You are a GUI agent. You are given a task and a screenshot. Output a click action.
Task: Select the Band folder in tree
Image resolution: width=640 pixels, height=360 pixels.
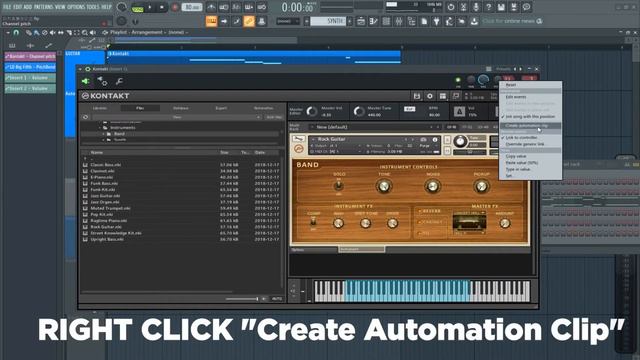[119, 134]
